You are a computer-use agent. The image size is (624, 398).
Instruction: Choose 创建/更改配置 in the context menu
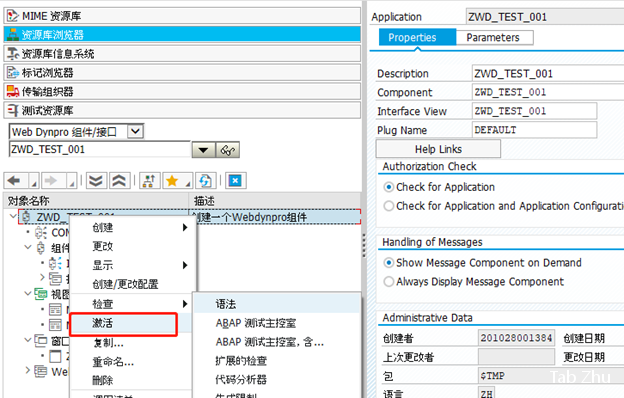coord(133,284)
